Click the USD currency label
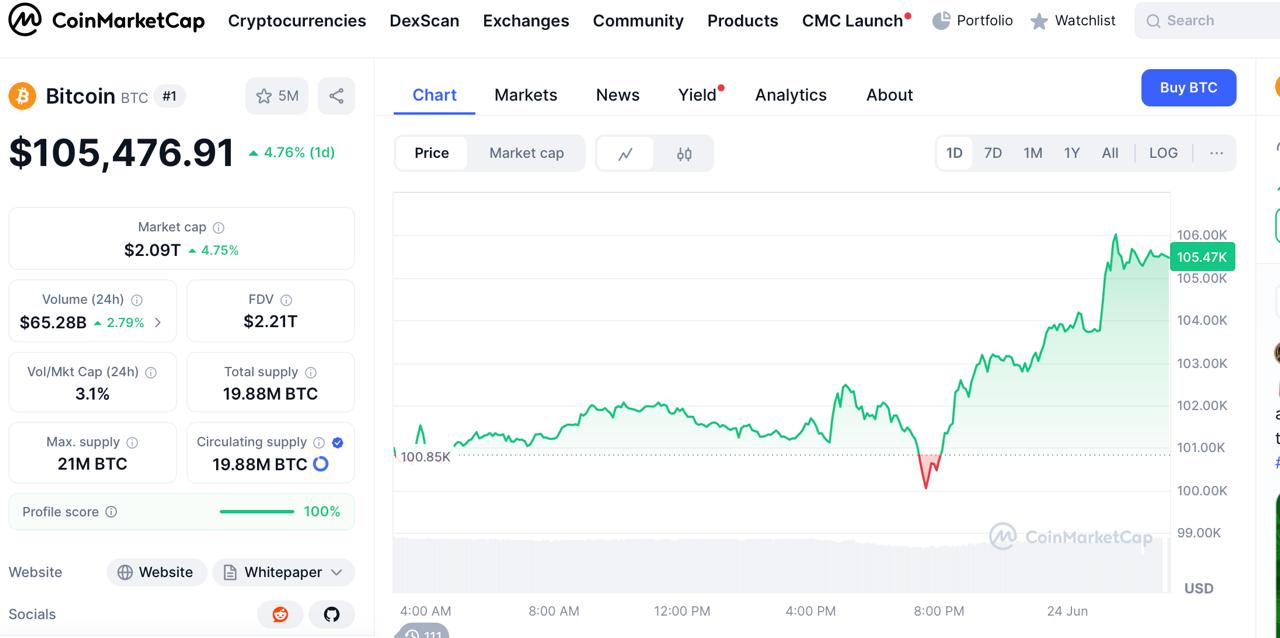This screenshot has width=1280, height=638. coord(1199,588)
